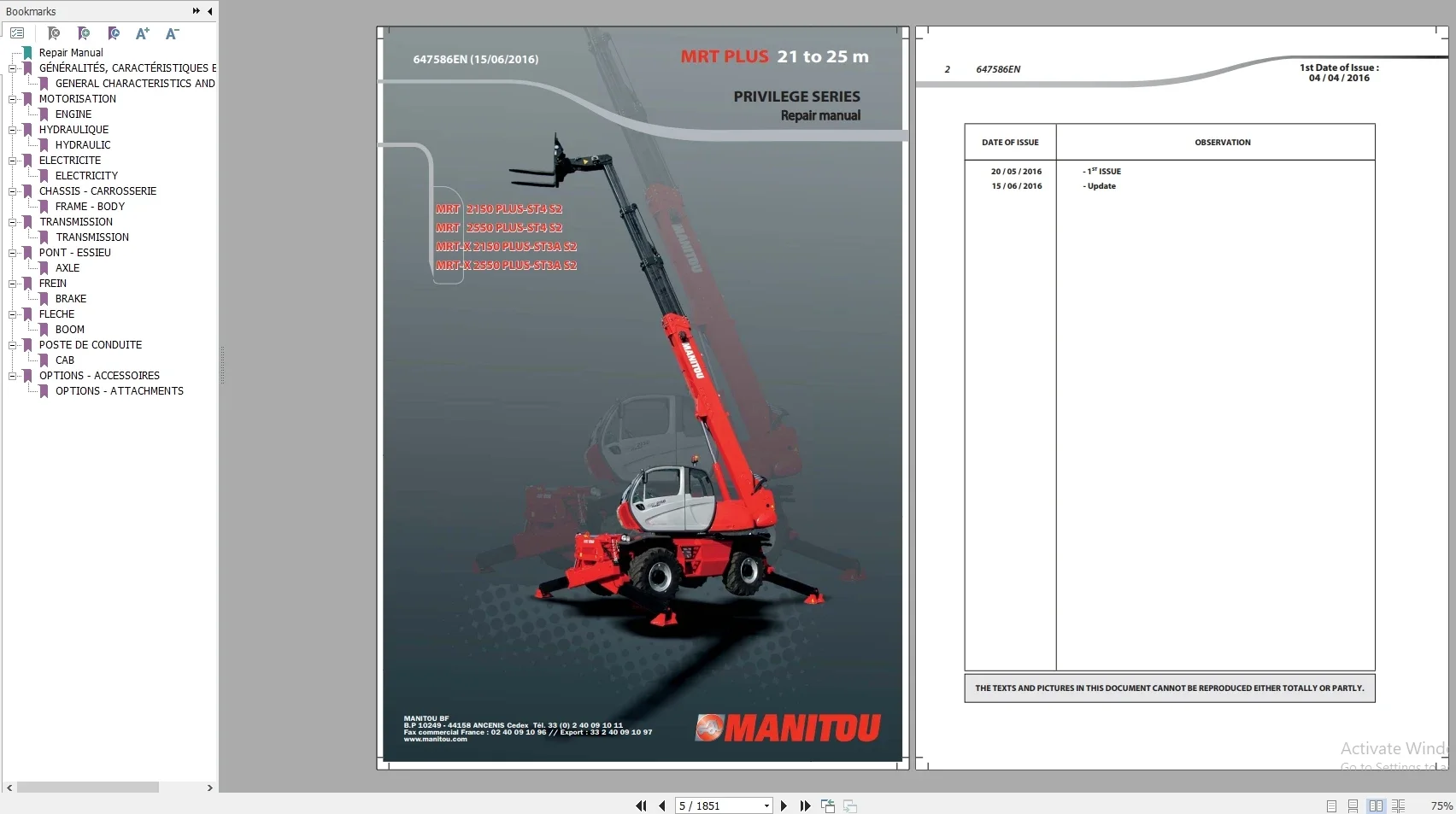Select the ENGINE bookmark
The width and height of the screenshot is (1456, 814).
click(73, 114)
